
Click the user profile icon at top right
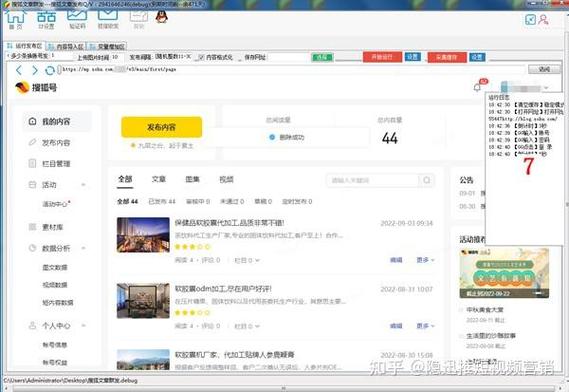543,19
